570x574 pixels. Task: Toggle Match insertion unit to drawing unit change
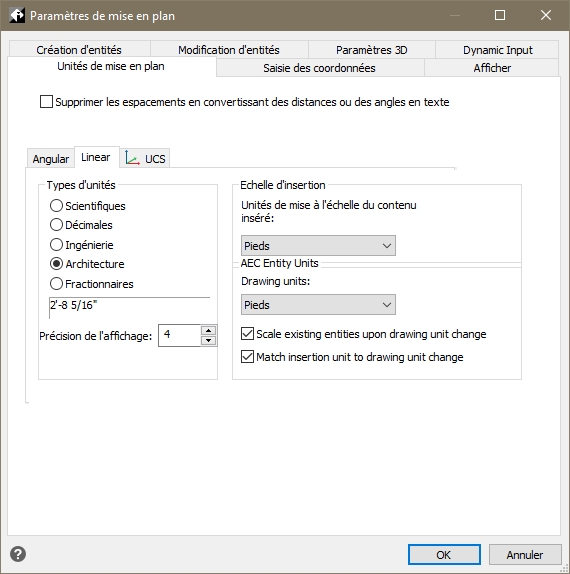[247, 356]
